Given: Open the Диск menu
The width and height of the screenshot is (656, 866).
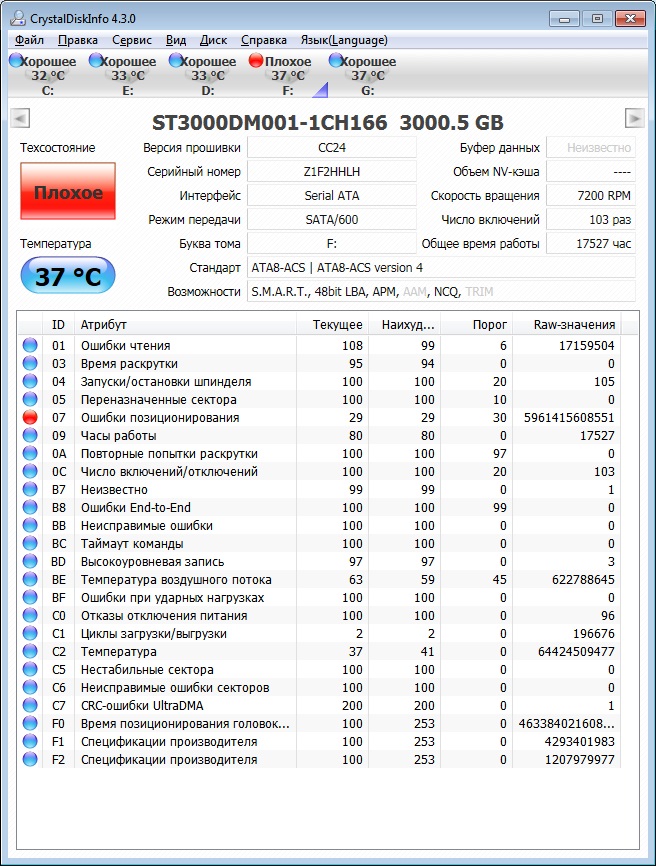Looking at the screenshot, I should pyautogui.click(x=213, y=40).
